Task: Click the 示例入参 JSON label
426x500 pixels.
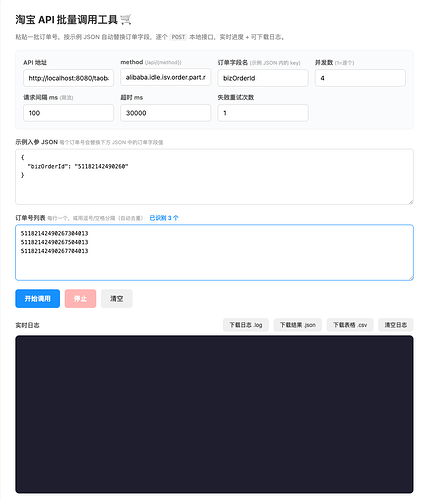Action: click(37, 142)
